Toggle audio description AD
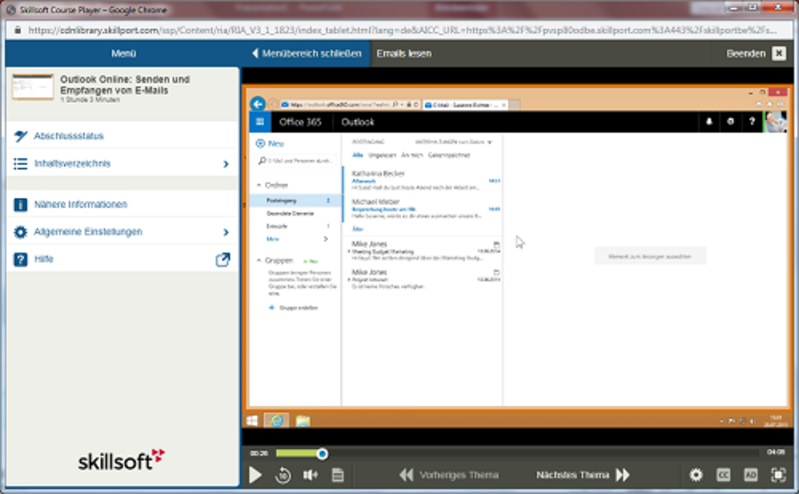This screenshot has width=799, height=494. click(751, 475)
